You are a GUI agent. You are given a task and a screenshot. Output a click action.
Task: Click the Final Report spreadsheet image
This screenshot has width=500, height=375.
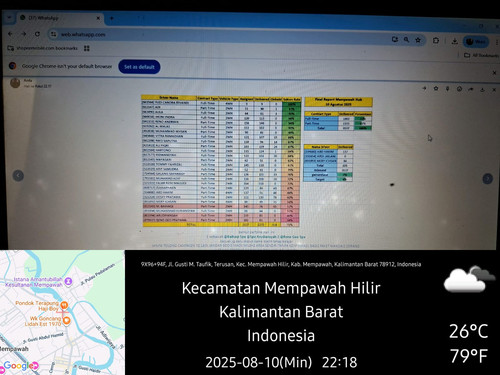(x=257, y=162)
